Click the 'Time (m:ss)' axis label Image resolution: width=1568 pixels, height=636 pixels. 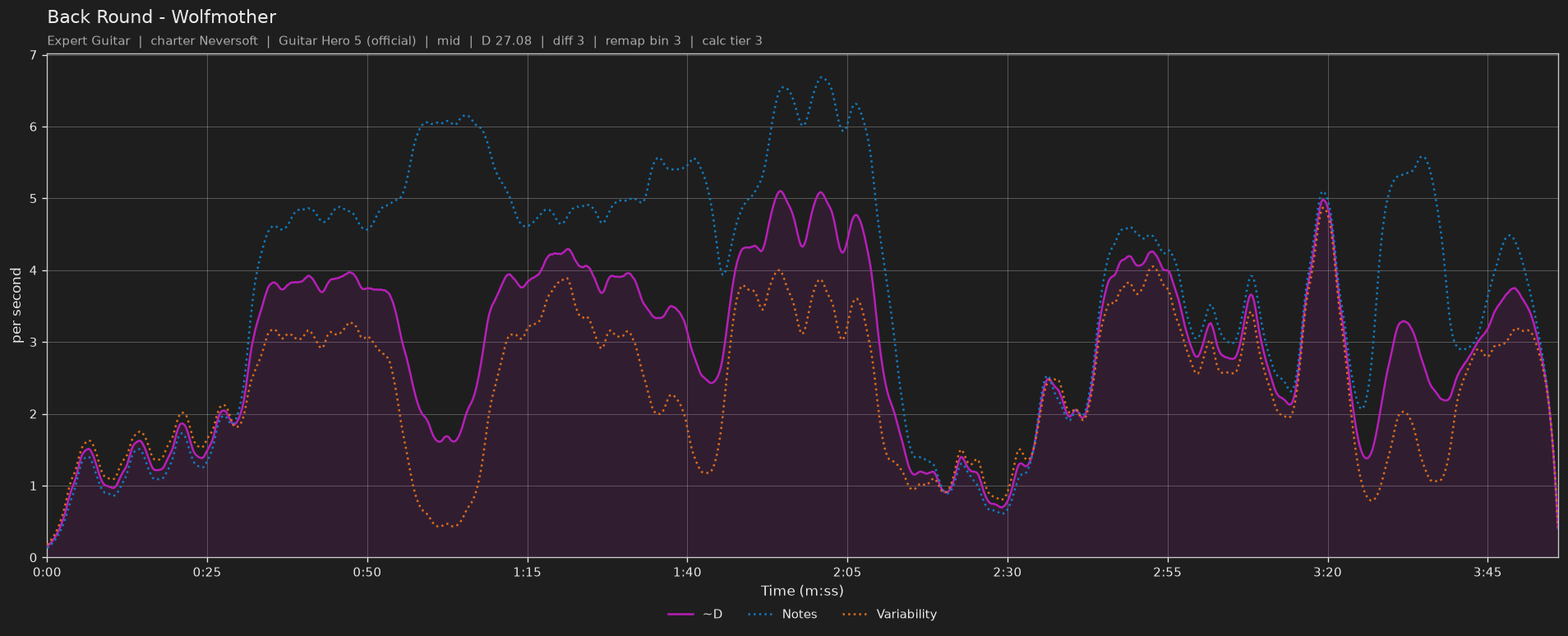pos(802,590)
